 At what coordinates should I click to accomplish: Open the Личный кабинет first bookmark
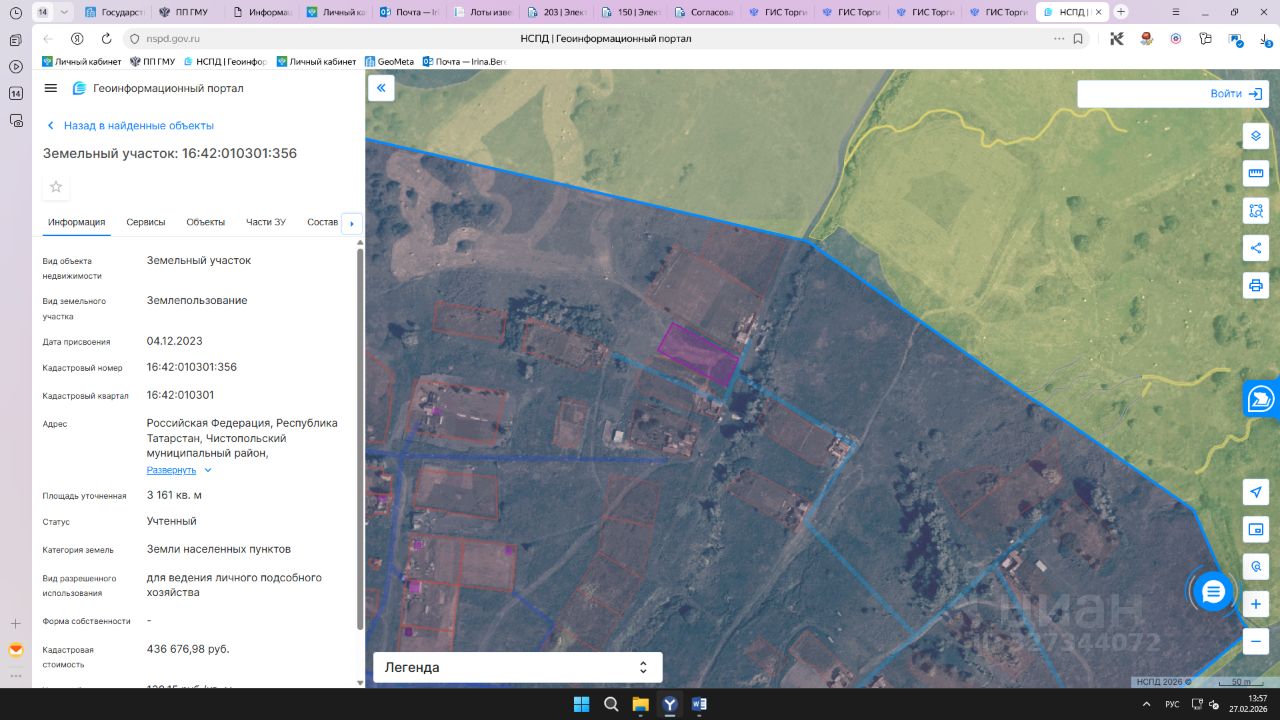click(x=81, y=61)
